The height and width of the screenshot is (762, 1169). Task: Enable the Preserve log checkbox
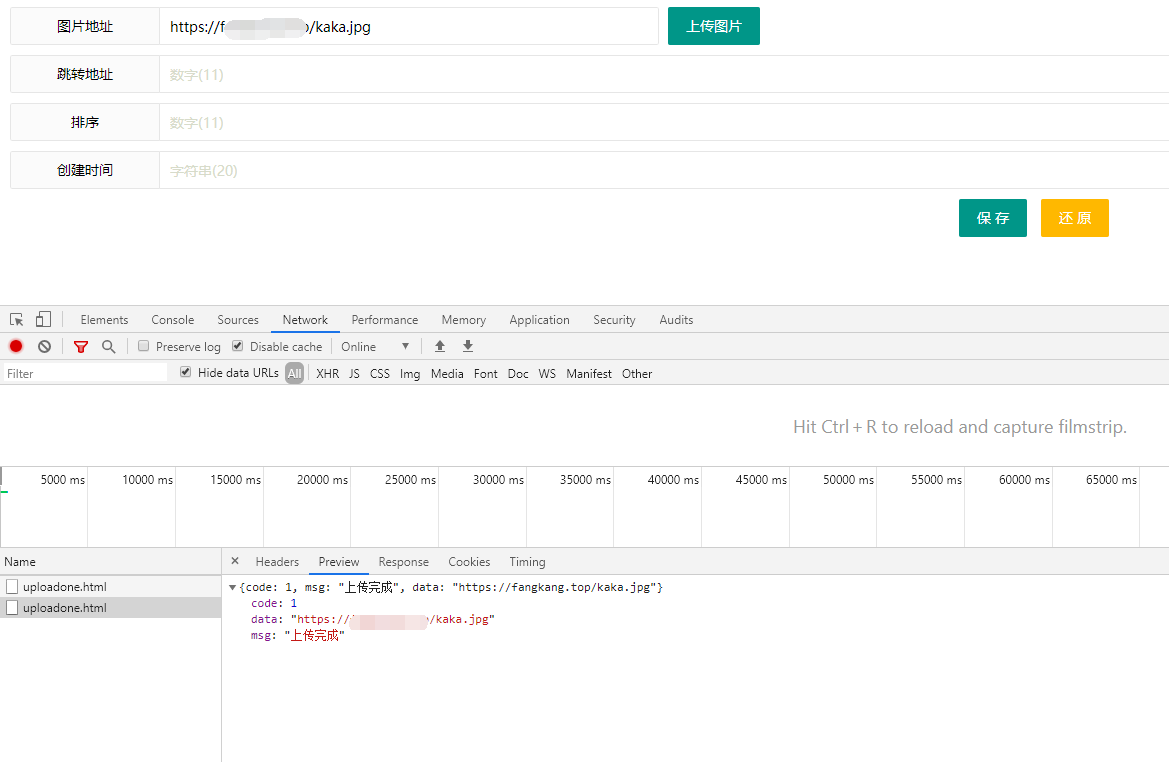144,346
